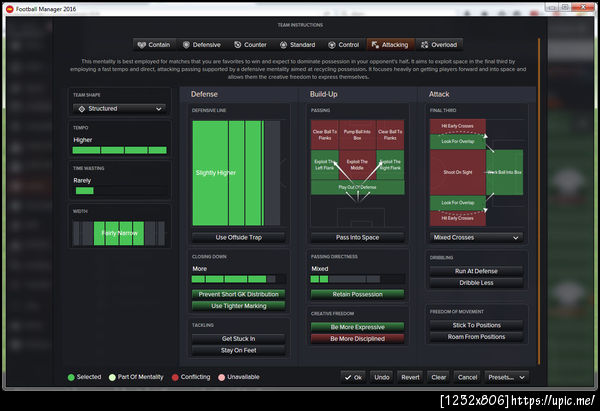The height and width of the screenshot is (411, 600).
Task: Open the Team Shape Structured dropdown
Action: [119, 109]
